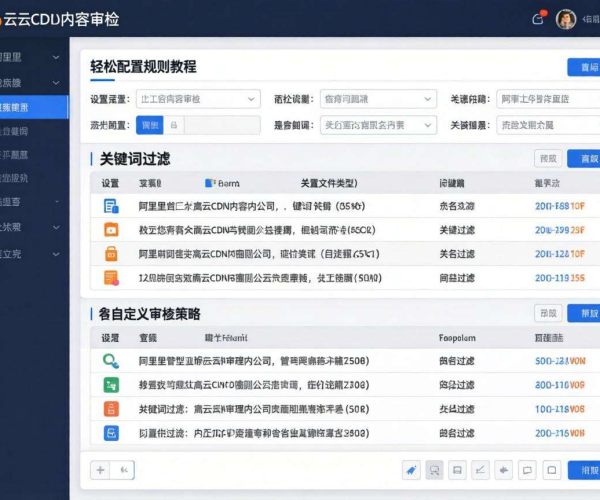Image resolution: width=600 pixels, height=500 pixels.
Task: Click the green magnifier icon in 各自定义审核策略 table
Action: tap(111, 361)
